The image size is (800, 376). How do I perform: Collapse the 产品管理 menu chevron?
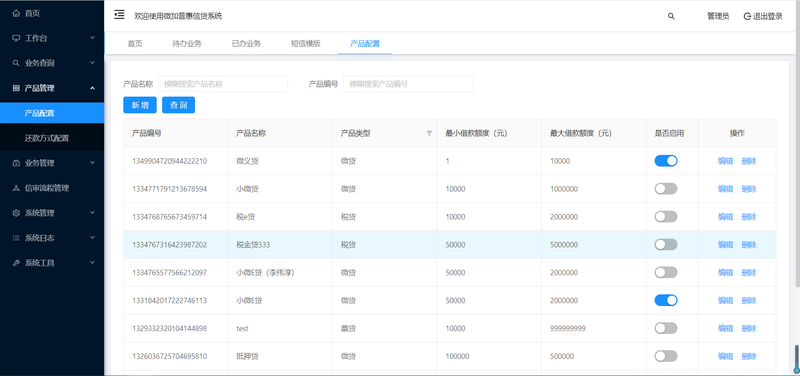(92, 88)
